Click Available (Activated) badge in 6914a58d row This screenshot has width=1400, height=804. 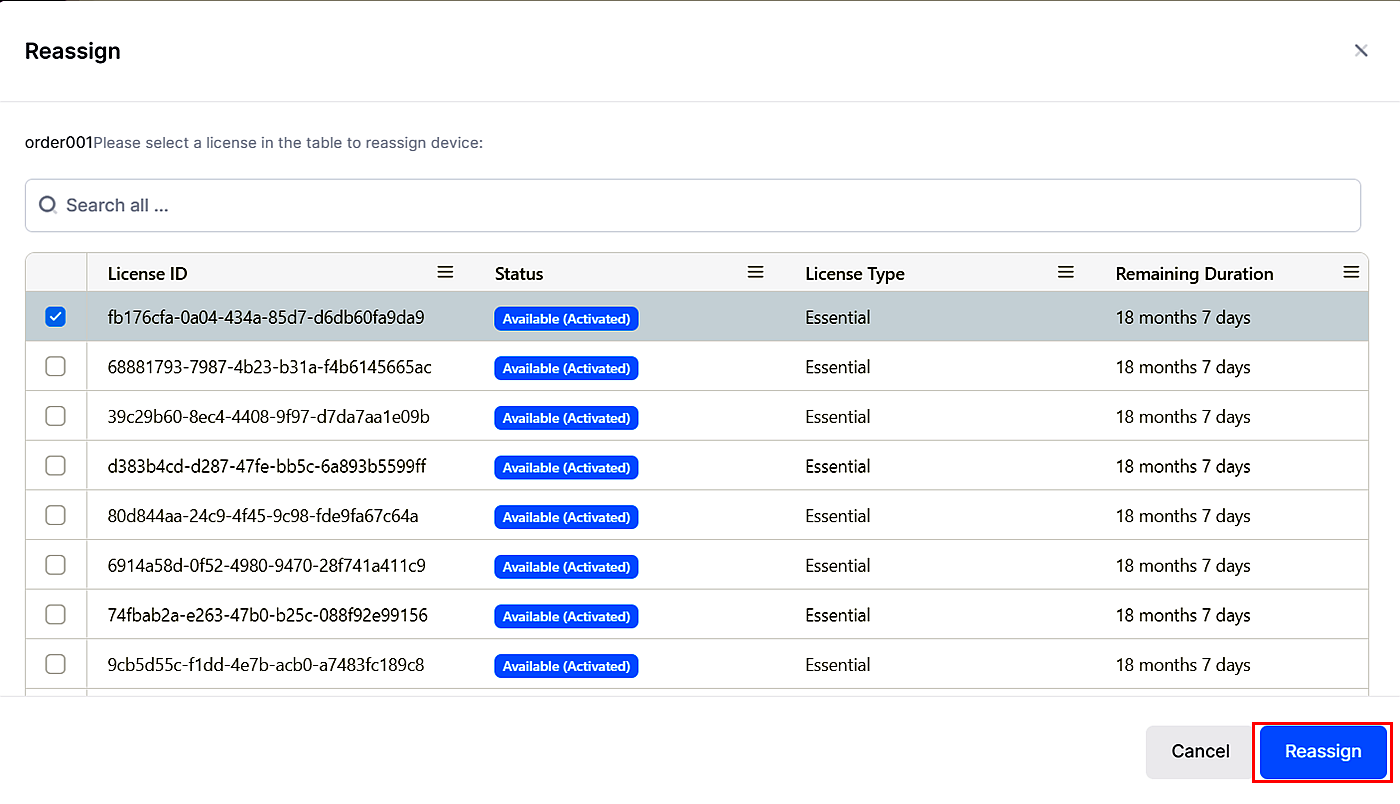point(566,567)
